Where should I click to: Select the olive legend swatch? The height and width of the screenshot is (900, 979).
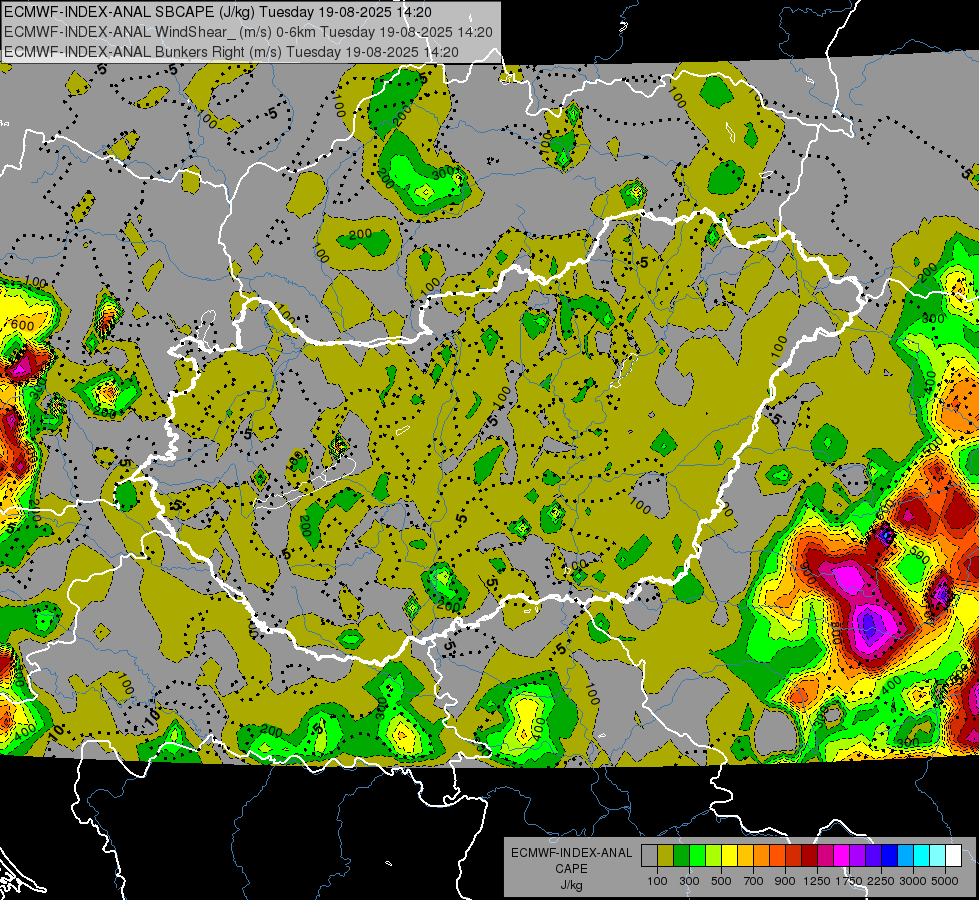coord(666,856)
